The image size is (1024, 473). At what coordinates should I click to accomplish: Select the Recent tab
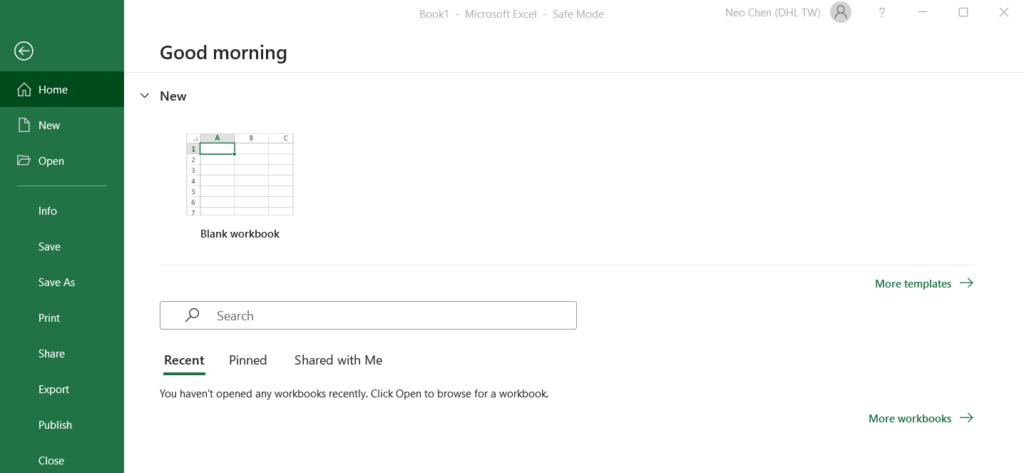coord(184,360)
